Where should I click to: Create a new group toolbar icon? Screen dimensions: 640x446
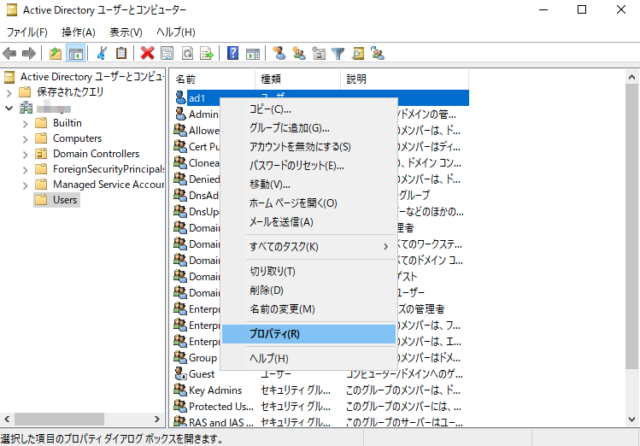point(299,53)
